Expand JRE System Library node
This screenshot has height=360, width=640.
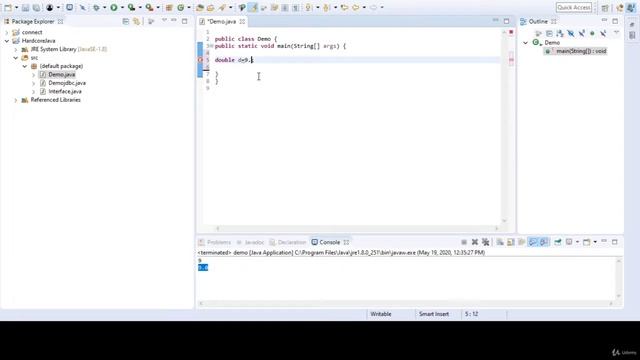[x=16, y=49]
